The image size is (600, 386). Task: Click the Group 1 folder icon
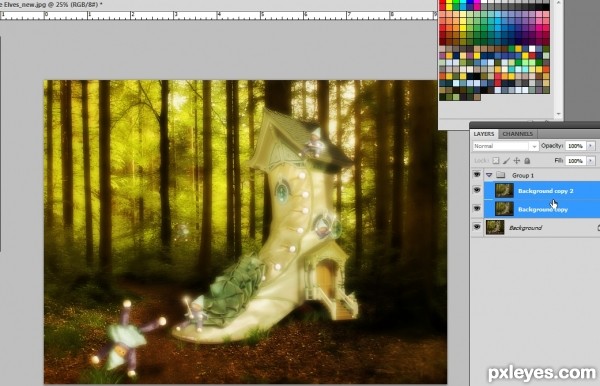(501, 175)
